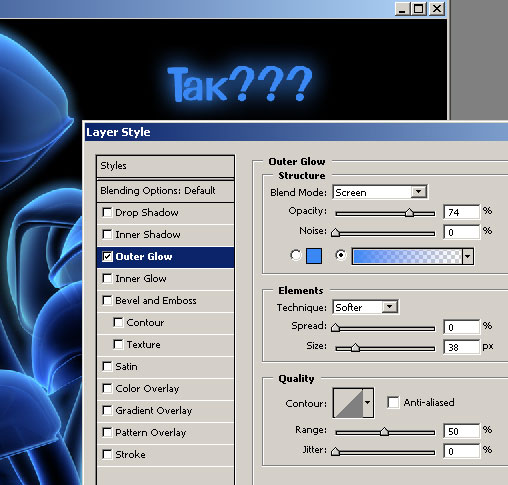Click the Range value field showing 50
Viewport: 508px width, 485px height.
(462, 431)
